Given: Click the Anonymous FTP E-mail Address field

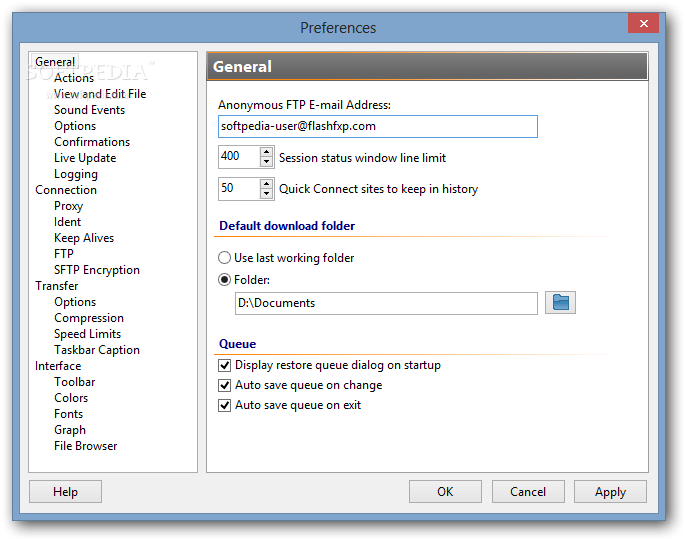Looking at the screenshot, I should pyautogui.click(x=378, y=126).
